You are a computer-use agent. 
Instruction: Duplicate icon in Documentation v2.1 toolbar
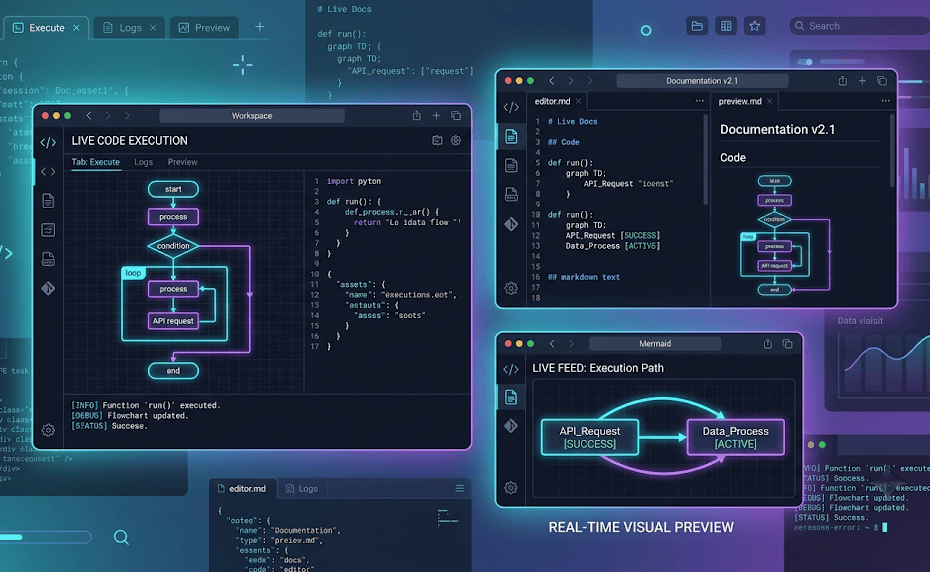(x=882, y=81)
